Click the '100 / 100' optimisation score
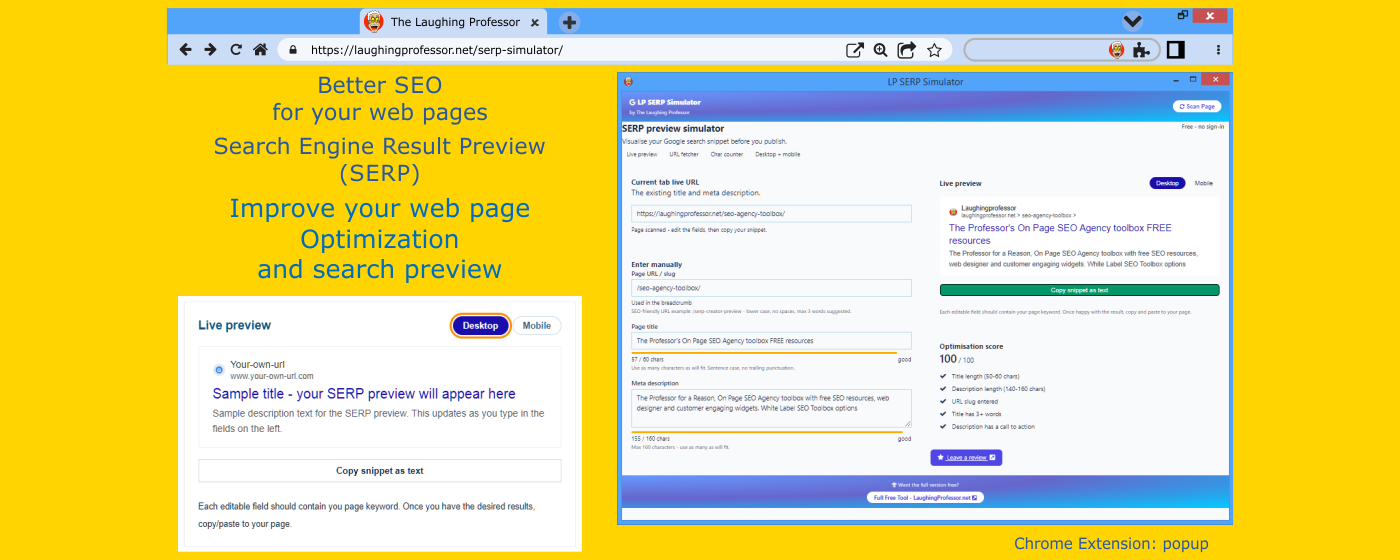Image resolution: width=1400 pixels, height=560 pixels. (x=957, y=359)
